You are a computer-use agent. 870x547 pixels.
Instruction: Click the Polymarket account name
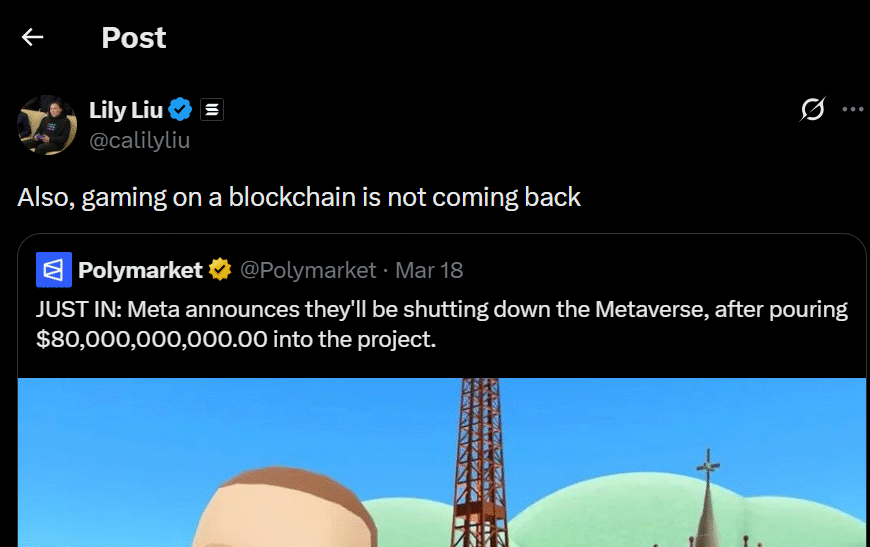coord(140,270)
